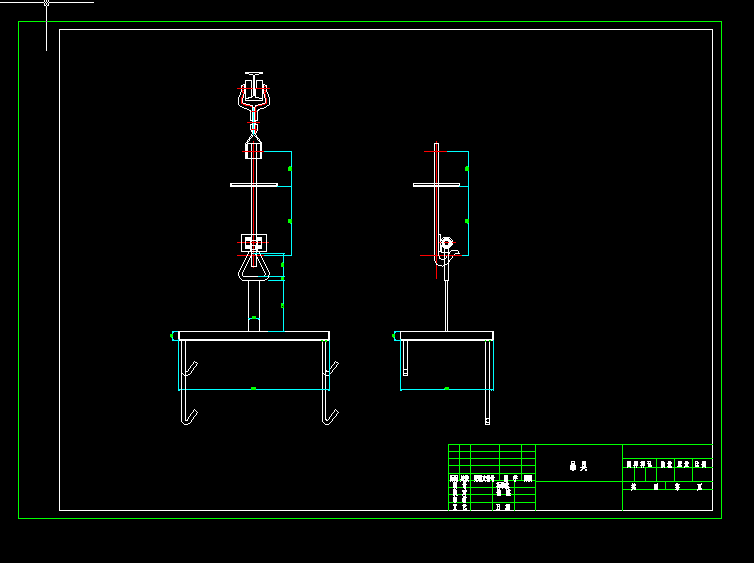Image resolution: width=754 pixels, height=563 pixels.
Task: Select the upper-right hook of the left view
Action: pyautogui.click(x=331, y=369)
